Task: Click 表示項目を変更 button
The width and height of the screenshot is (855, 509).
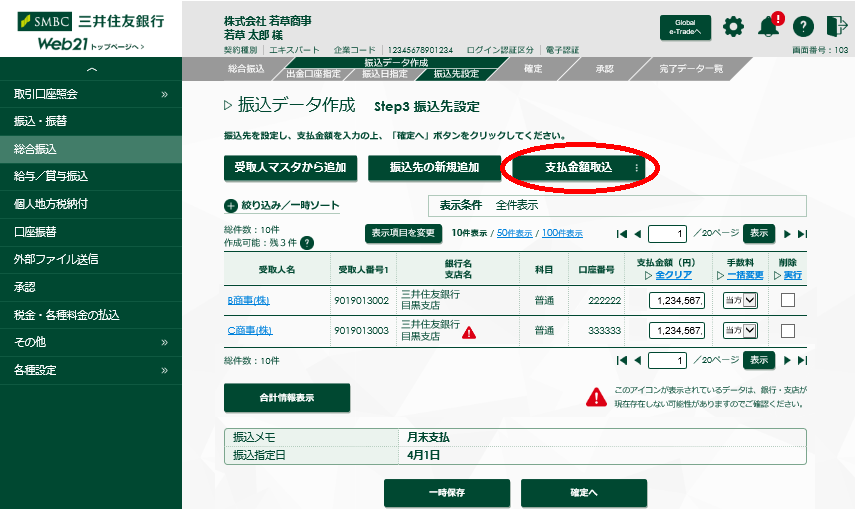Action: [x=403, y=233]
